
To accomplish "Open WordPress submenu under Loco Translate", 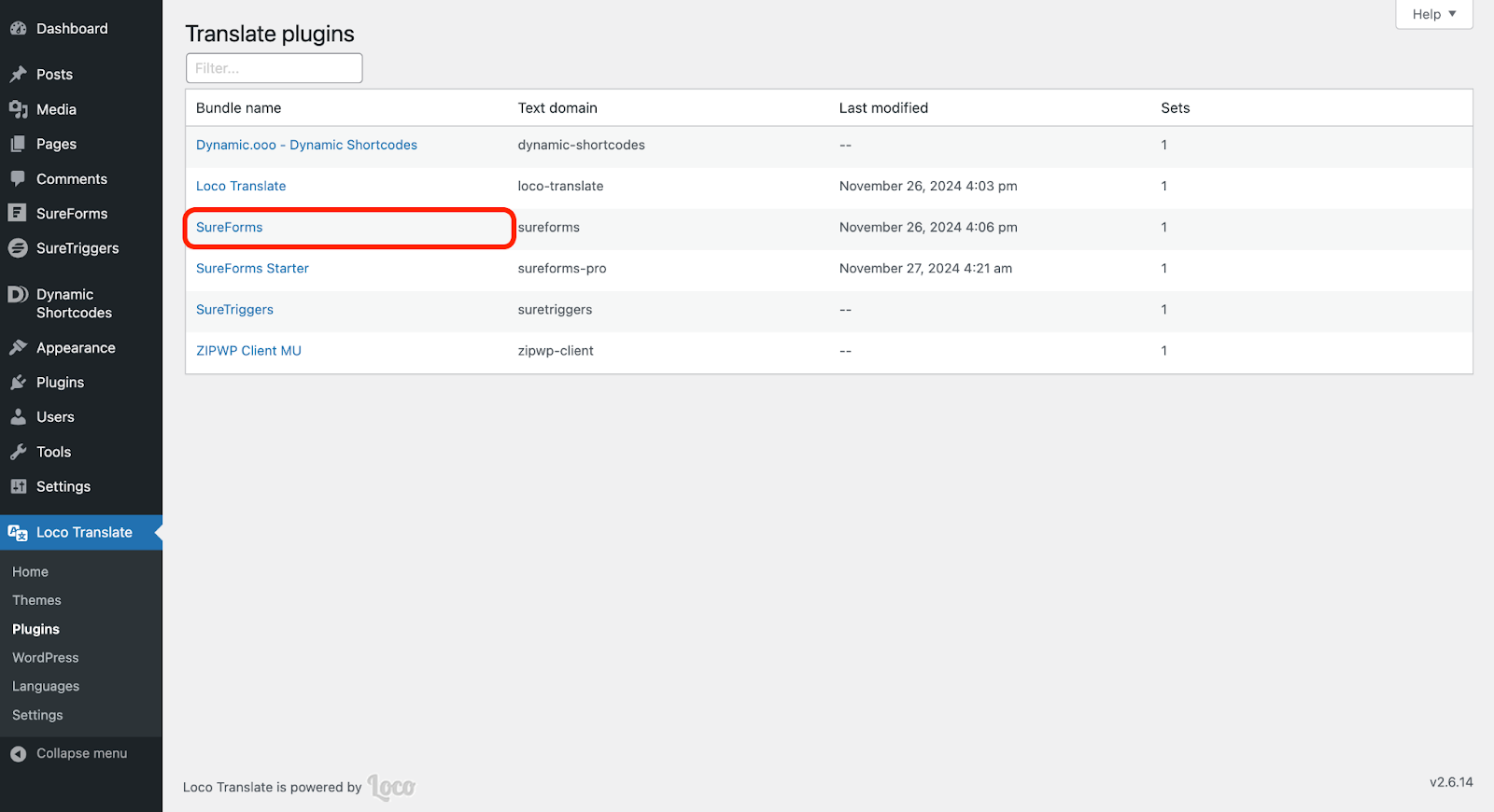I will [x=45, y=658].
